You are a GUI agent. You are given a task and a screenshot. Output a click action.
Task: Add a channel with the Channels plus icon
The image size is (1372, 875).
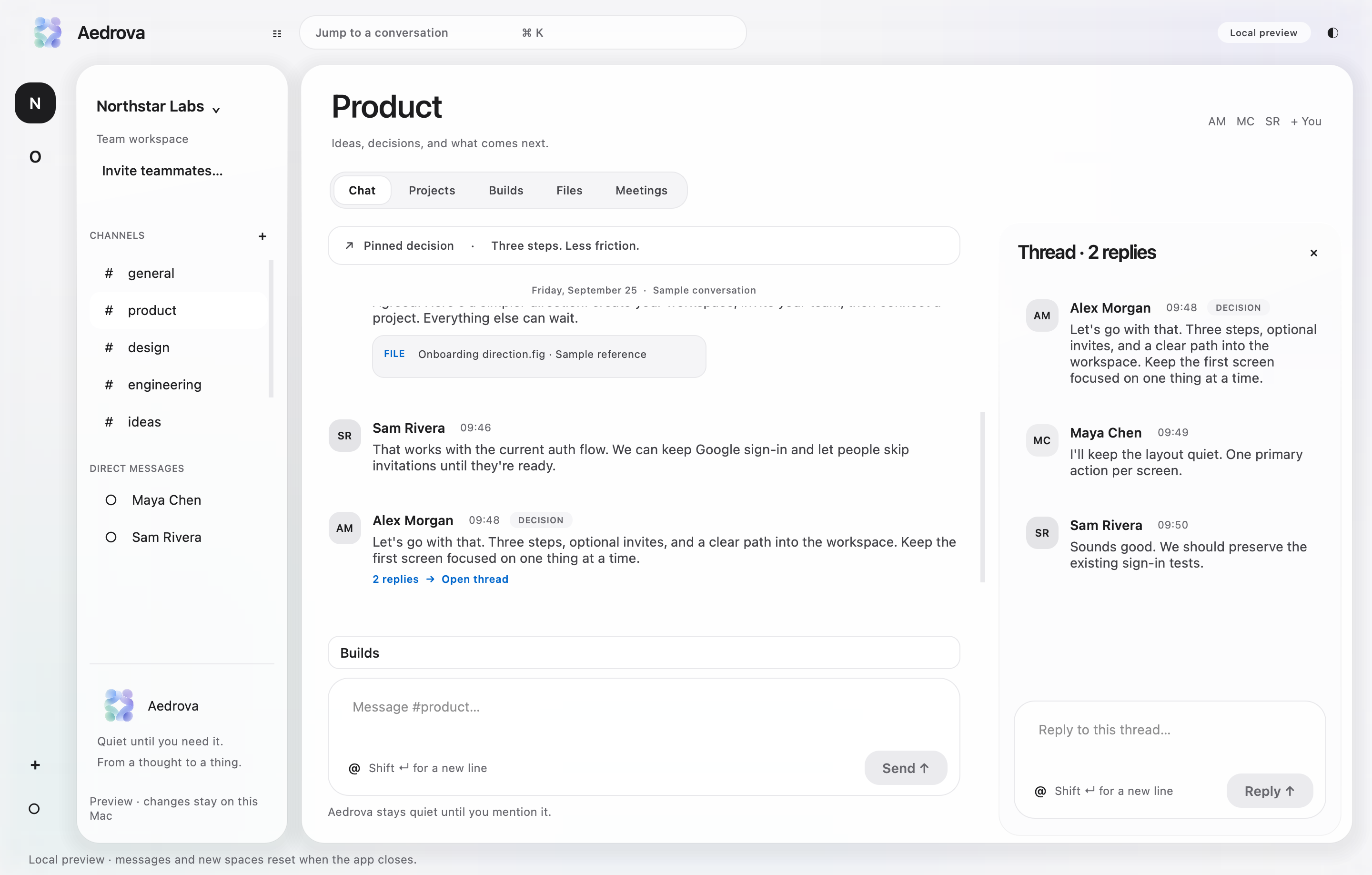[262, 236]
